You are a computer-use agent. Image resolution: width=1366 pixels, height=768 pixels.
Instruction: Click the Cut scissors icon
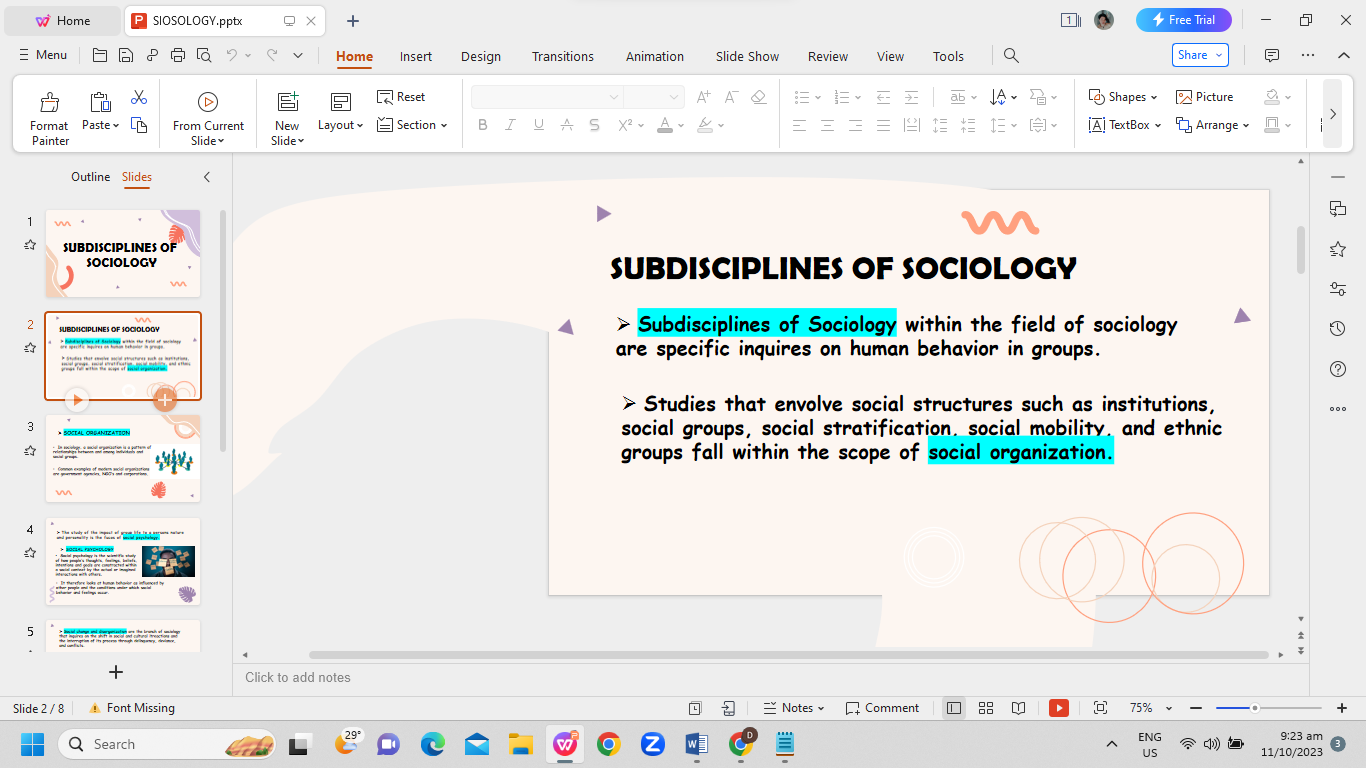[x=139, y=97]
